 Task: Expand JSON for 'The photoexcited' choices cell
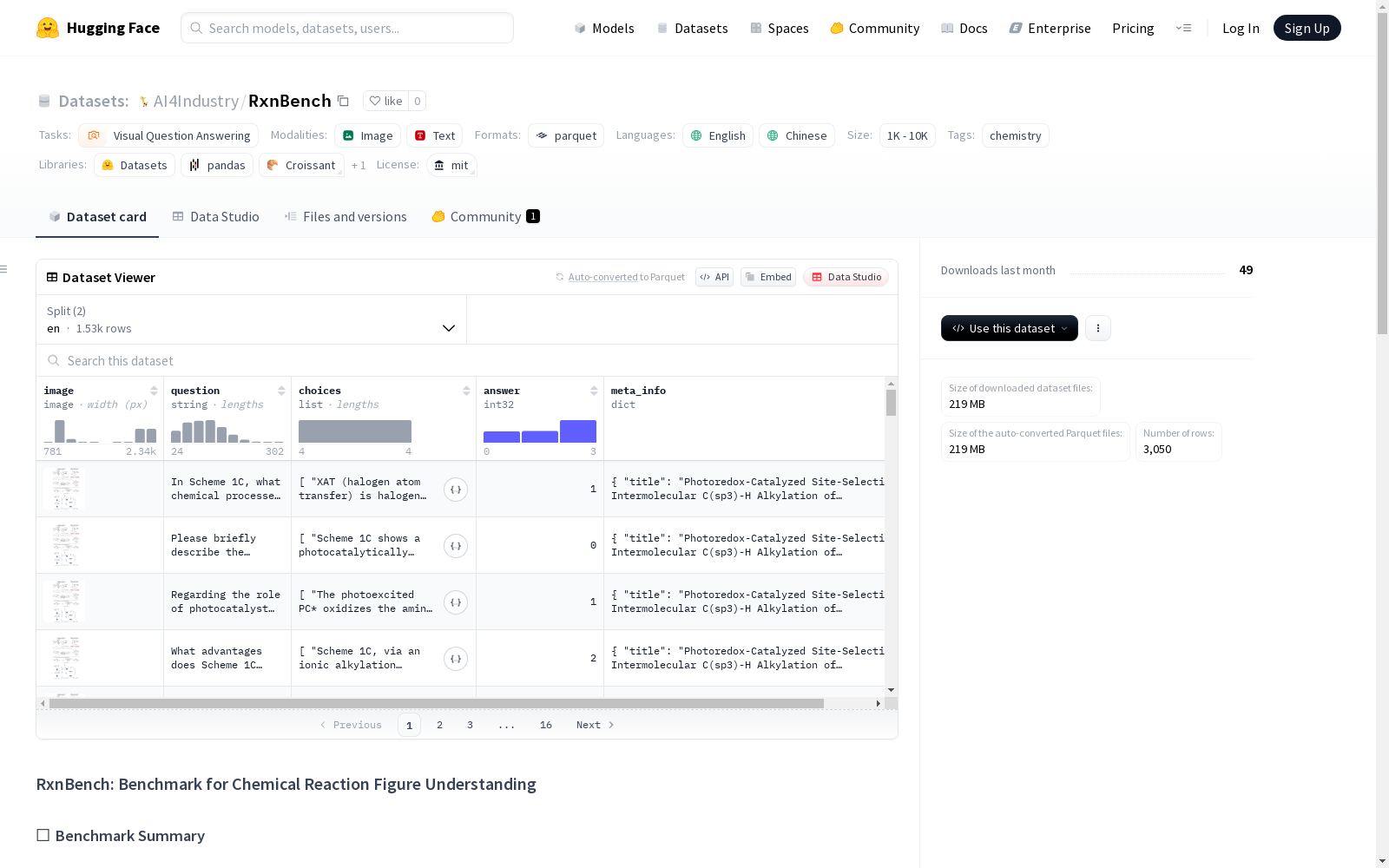[x=456, y=602]
